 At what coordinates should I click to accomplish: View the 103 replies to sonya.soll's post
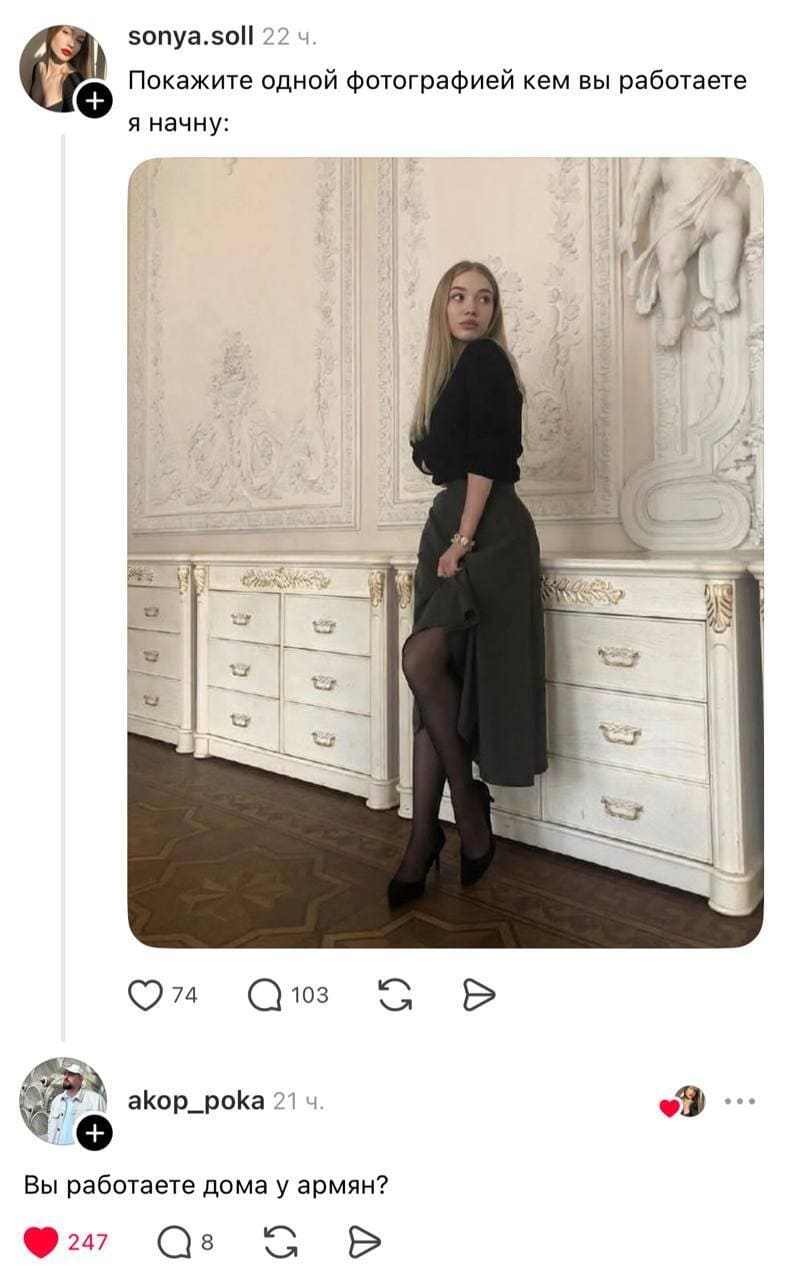click(308, 993)
